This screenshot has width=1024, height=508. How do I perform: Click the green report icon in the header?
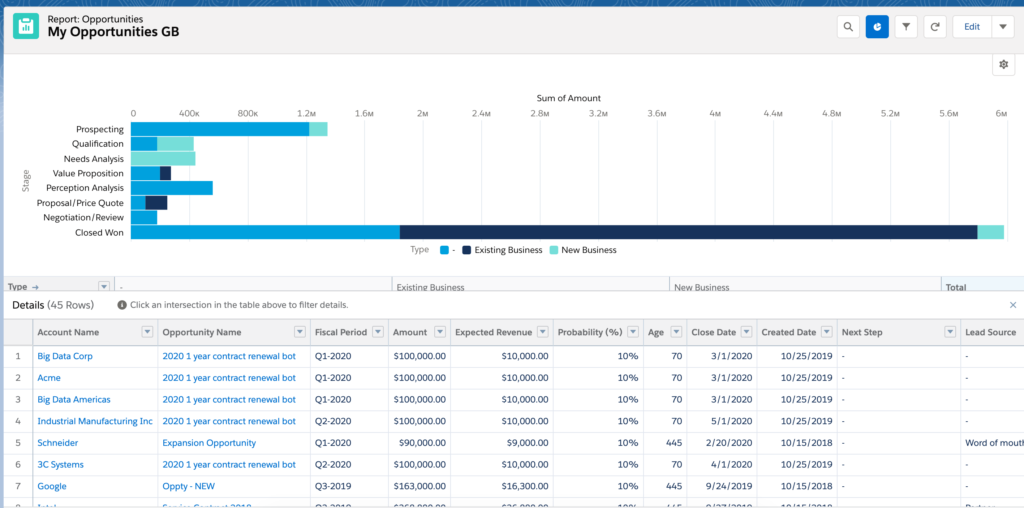click(x=26, y=26)
